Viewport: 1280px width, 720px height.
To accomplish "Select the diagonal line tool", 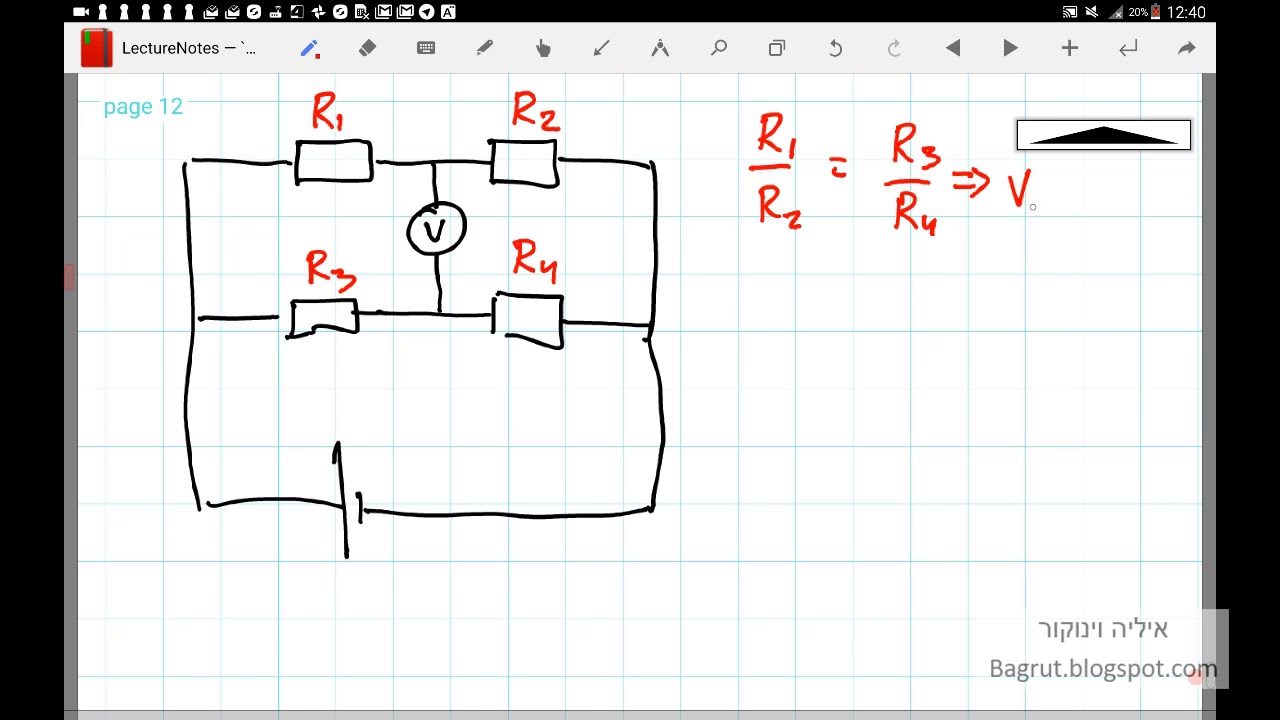I will tap(601, 48).
